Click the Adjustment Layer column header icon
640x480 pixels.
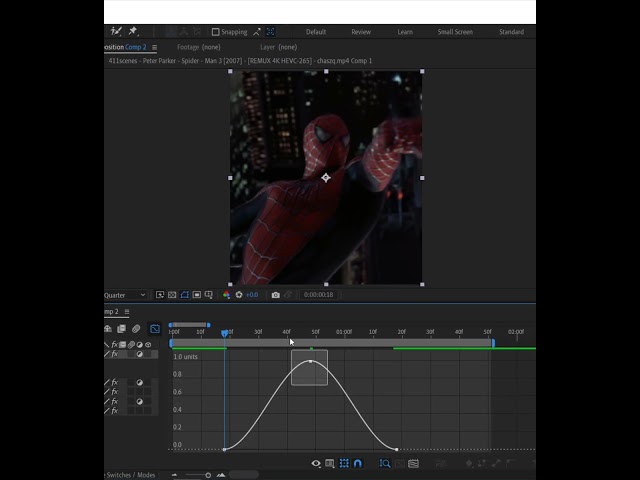[140, 344]
